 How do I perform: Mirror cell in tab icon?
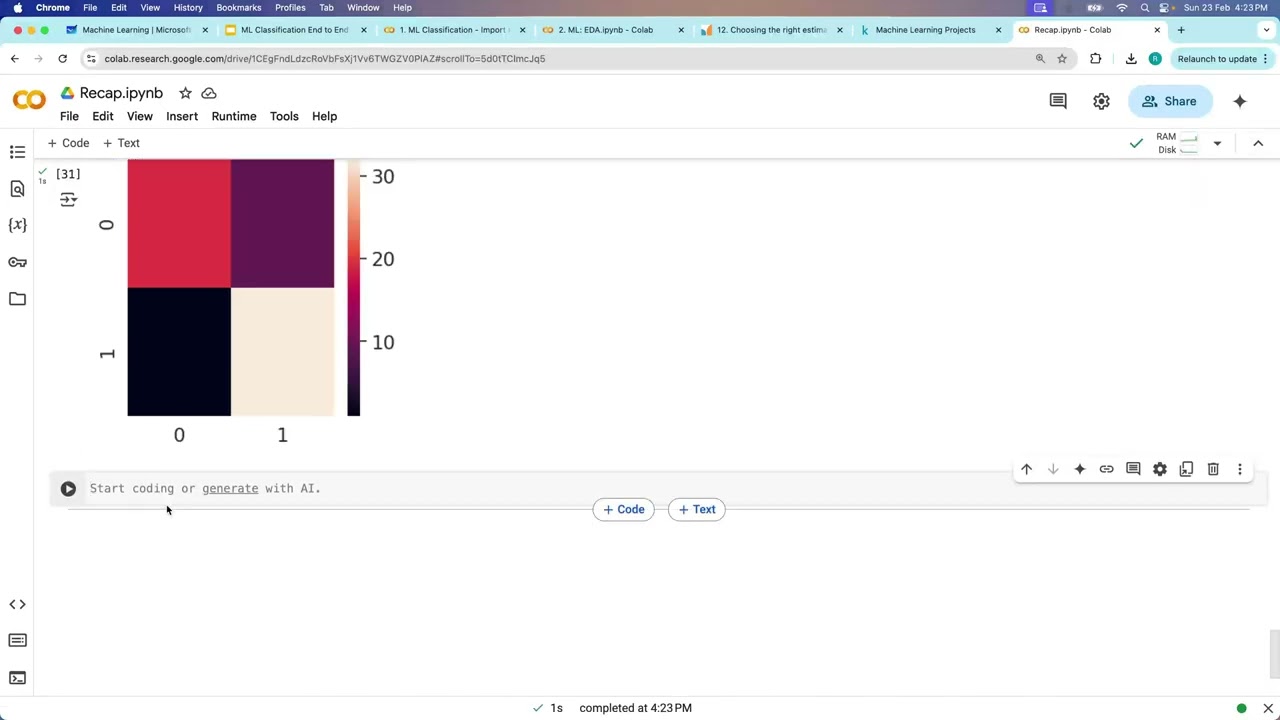1186,469
